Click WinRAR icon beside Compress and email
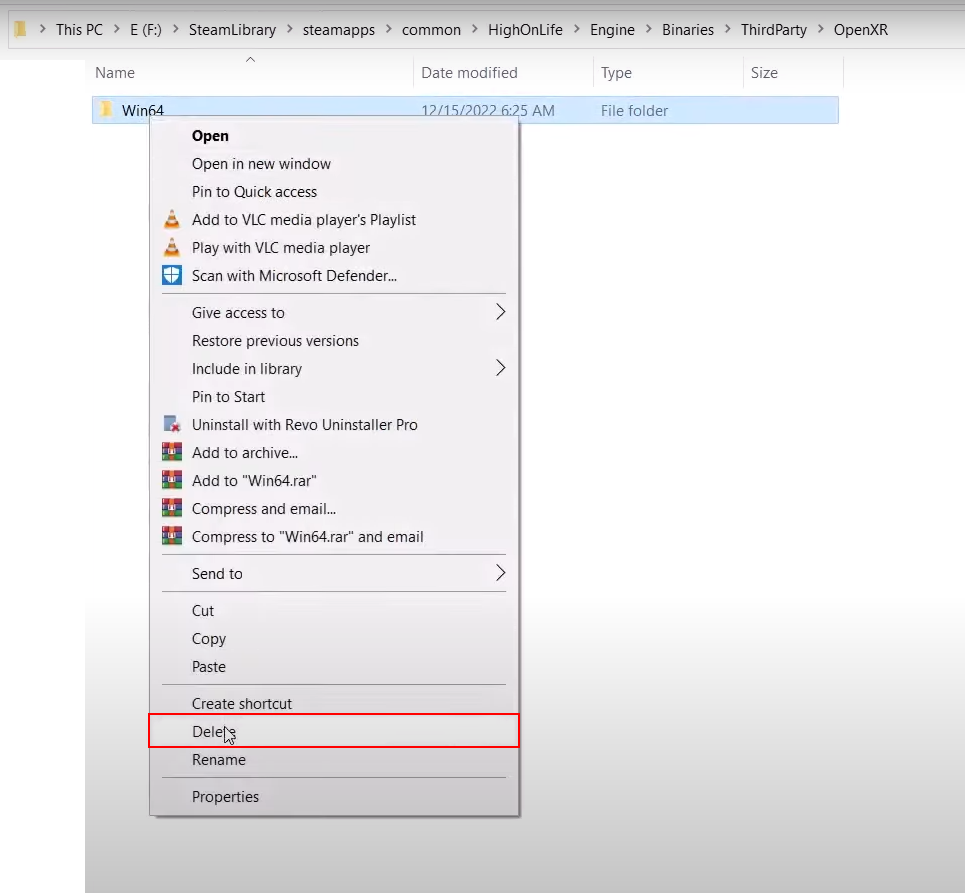 (172, 509)
